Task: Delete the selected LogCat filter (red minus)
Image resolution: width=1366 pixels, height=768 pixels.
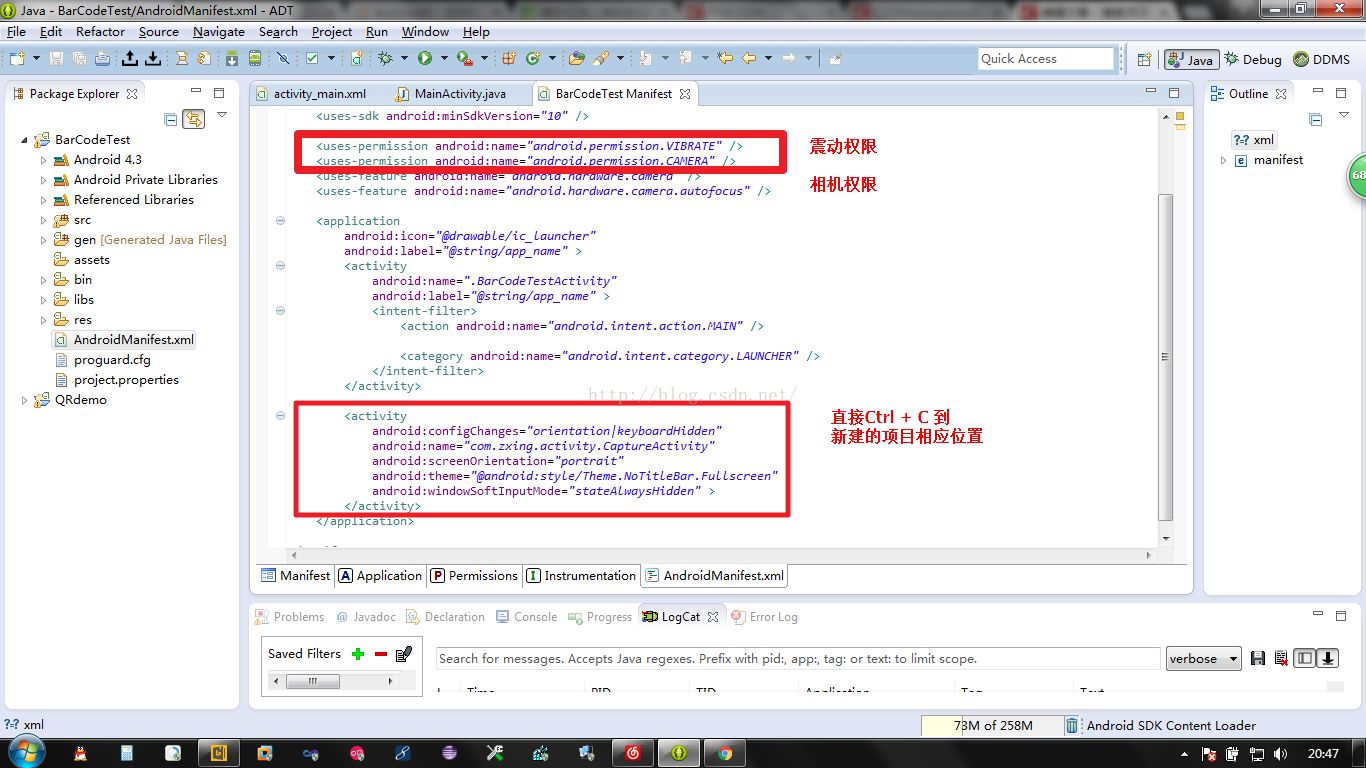Action: pyautogui.click(x=381, y=654)
